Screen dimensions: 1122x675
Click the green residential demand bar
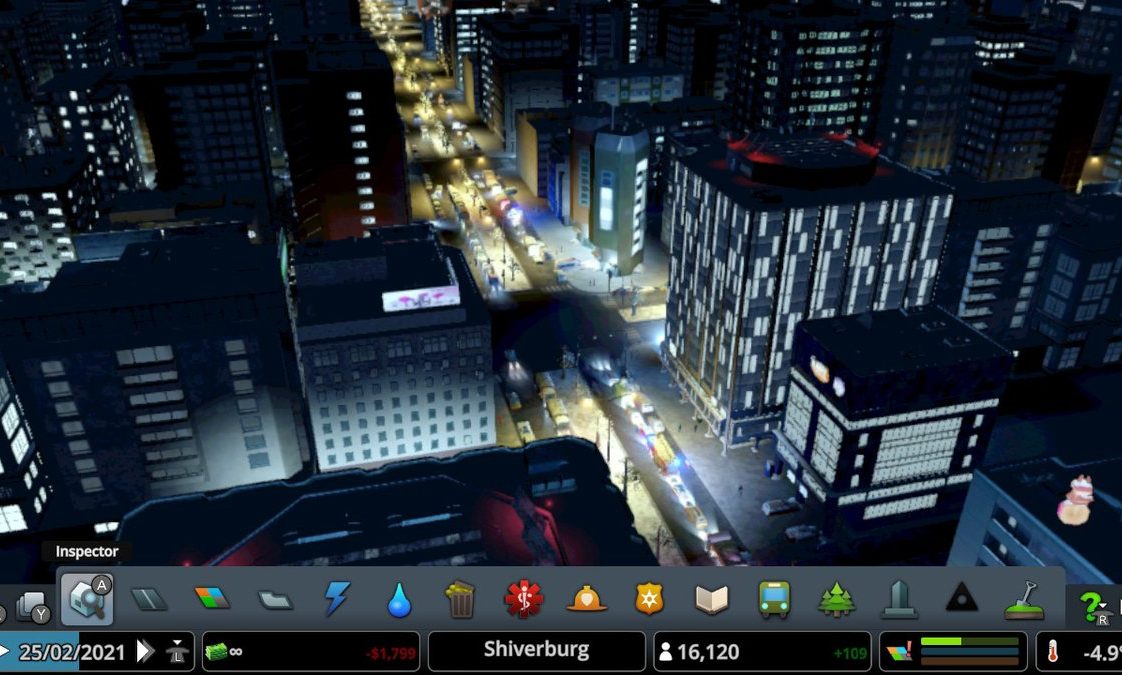(970, 641)
